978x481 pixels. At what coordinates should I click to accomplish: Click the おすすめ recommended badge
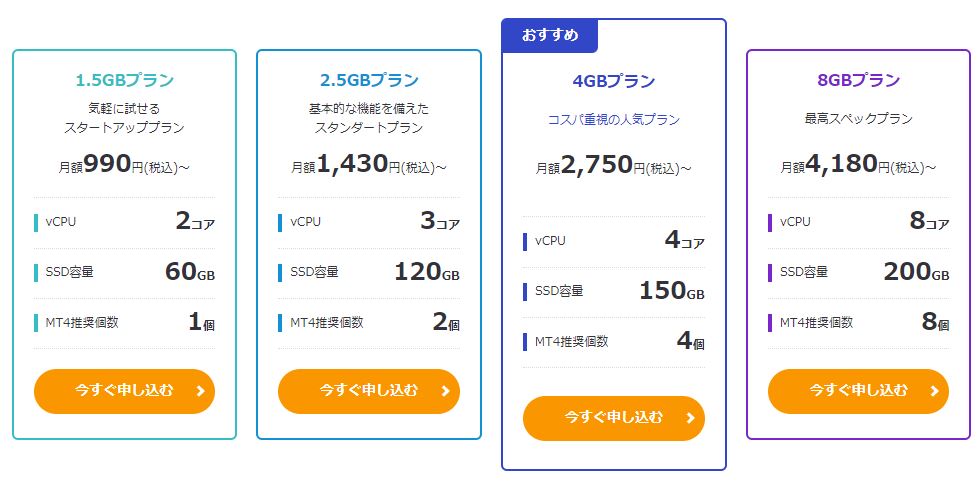(549, 36)
